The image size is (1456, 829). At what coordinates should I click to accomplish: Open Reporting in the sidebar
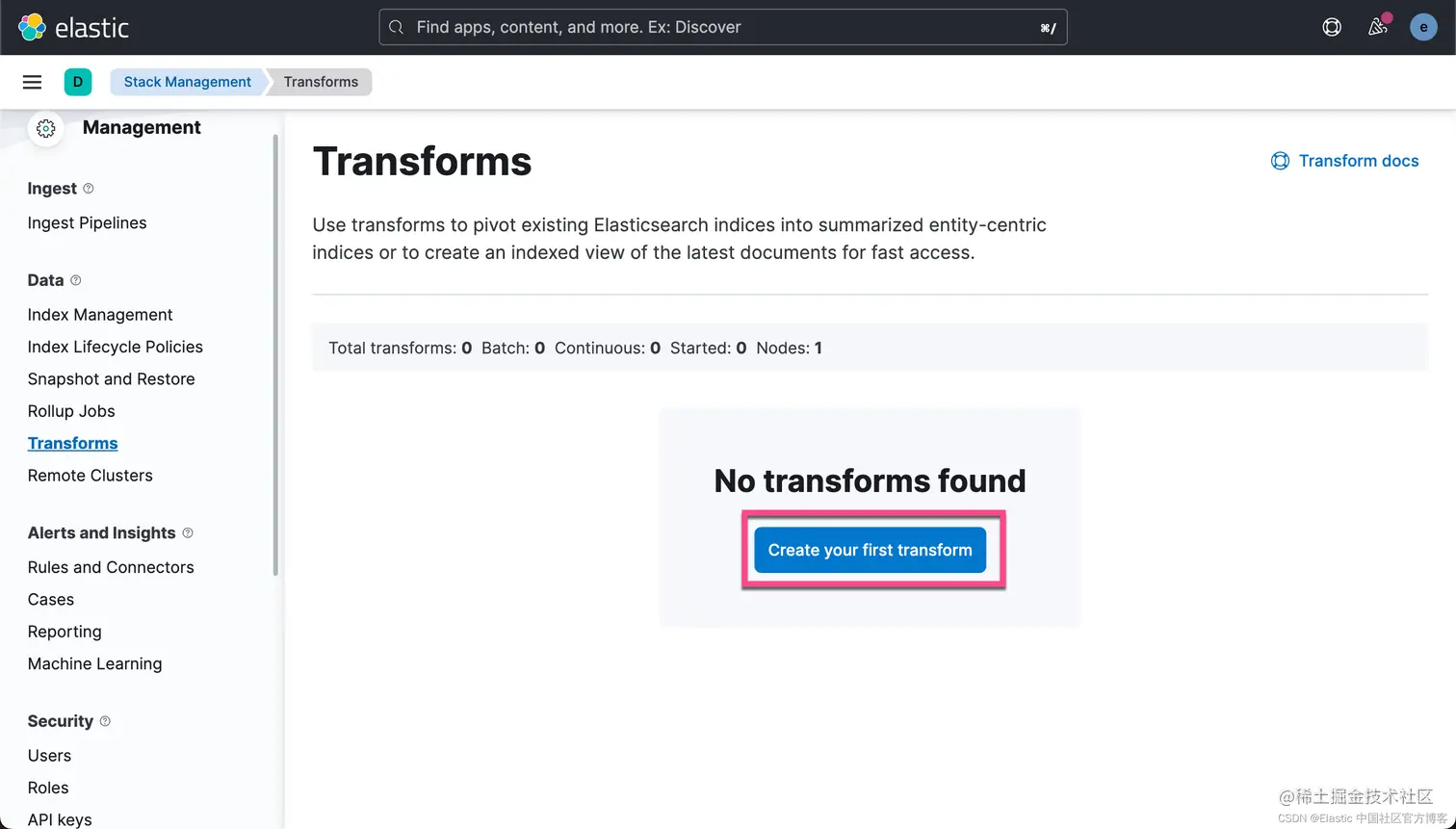click(65, 632)
